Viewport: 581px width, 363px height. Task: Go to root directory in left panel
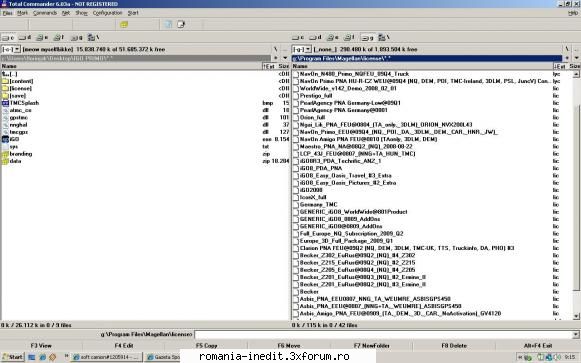(275, 49)
